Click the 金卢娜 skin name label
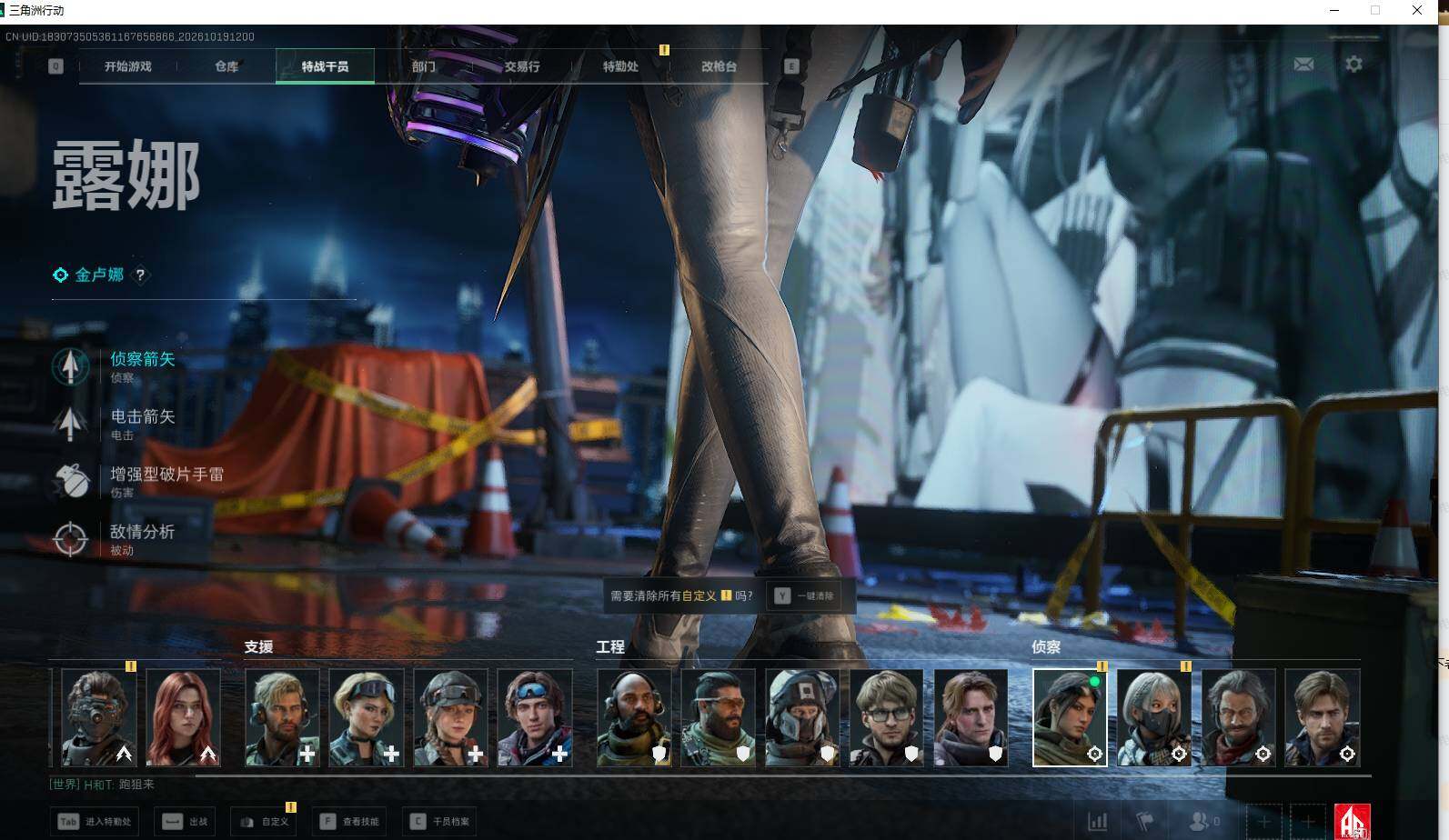Viewport: 1449px width, 840px height. coord(99,275)
